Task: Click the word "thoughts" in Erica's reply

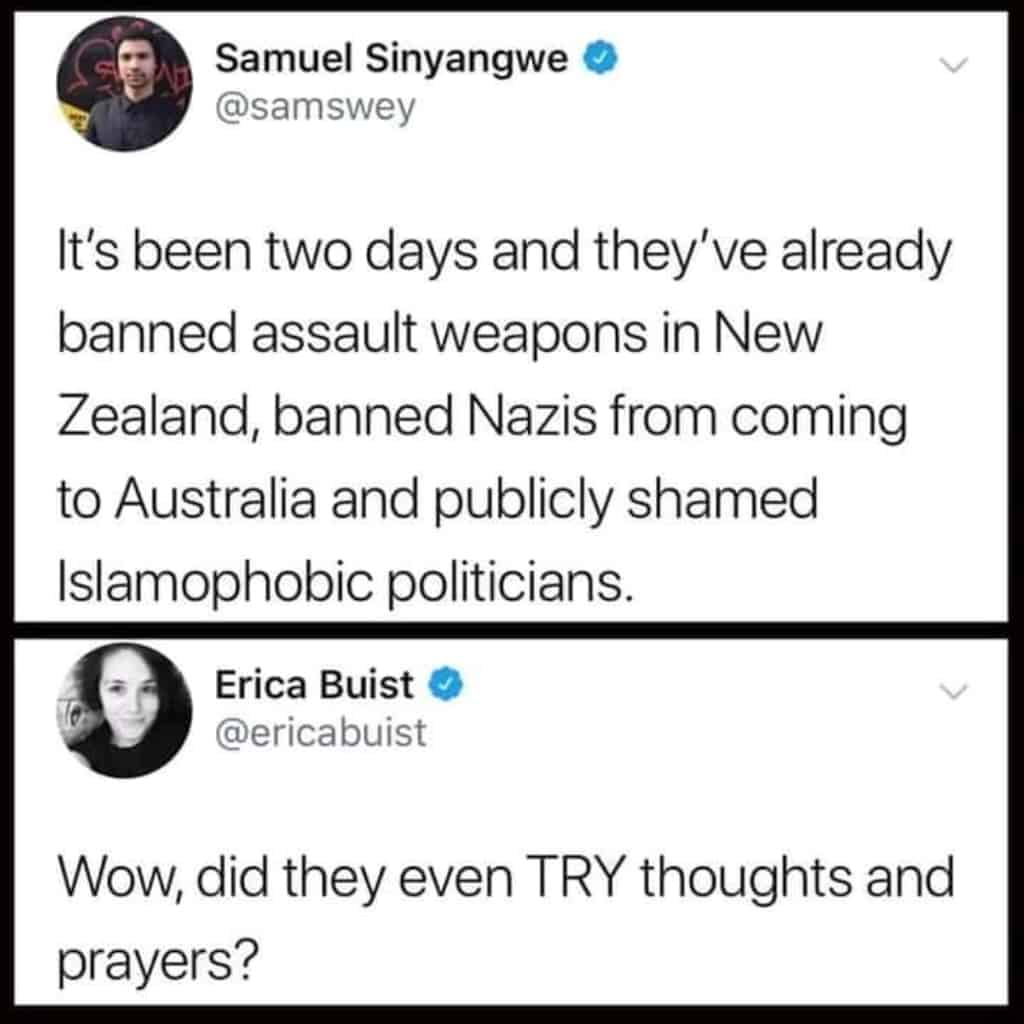Action: [x=746, y=877]
